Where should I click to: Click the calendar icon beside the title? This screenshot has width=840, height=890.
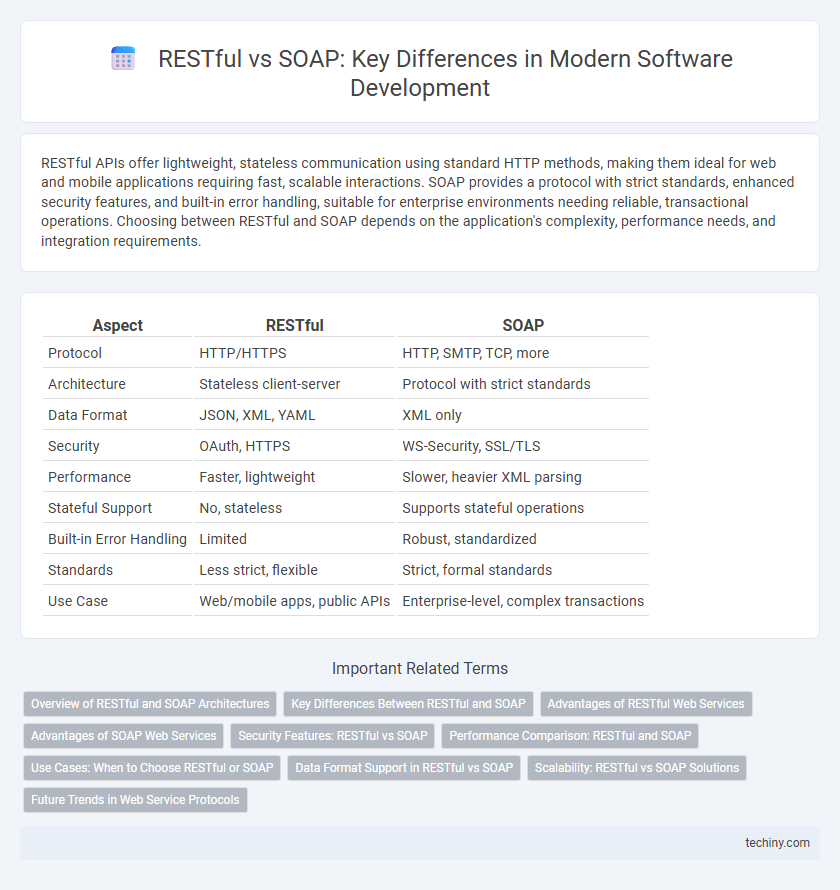point(123,59)
